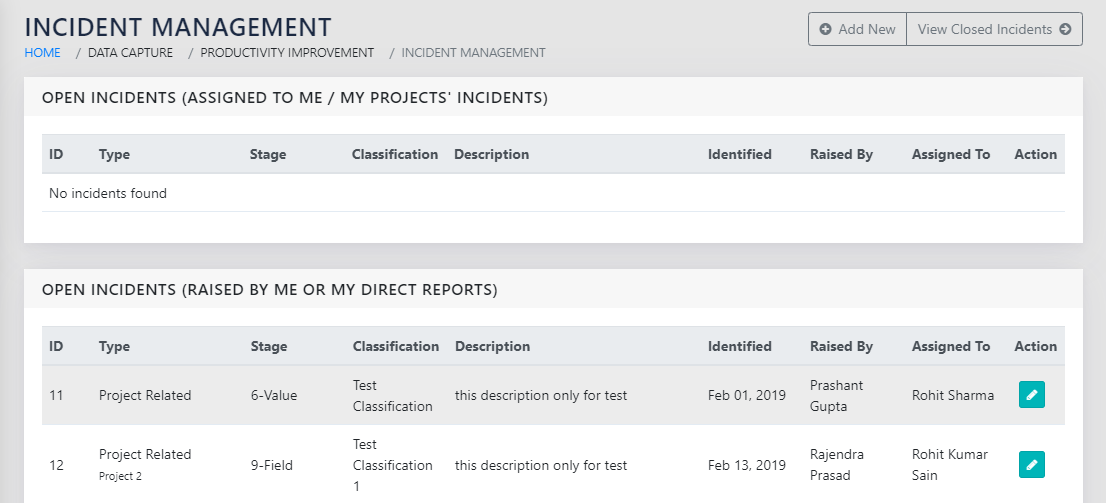
Task: Click Classification header in assigned-to-me table
Action: coord(395,154)
